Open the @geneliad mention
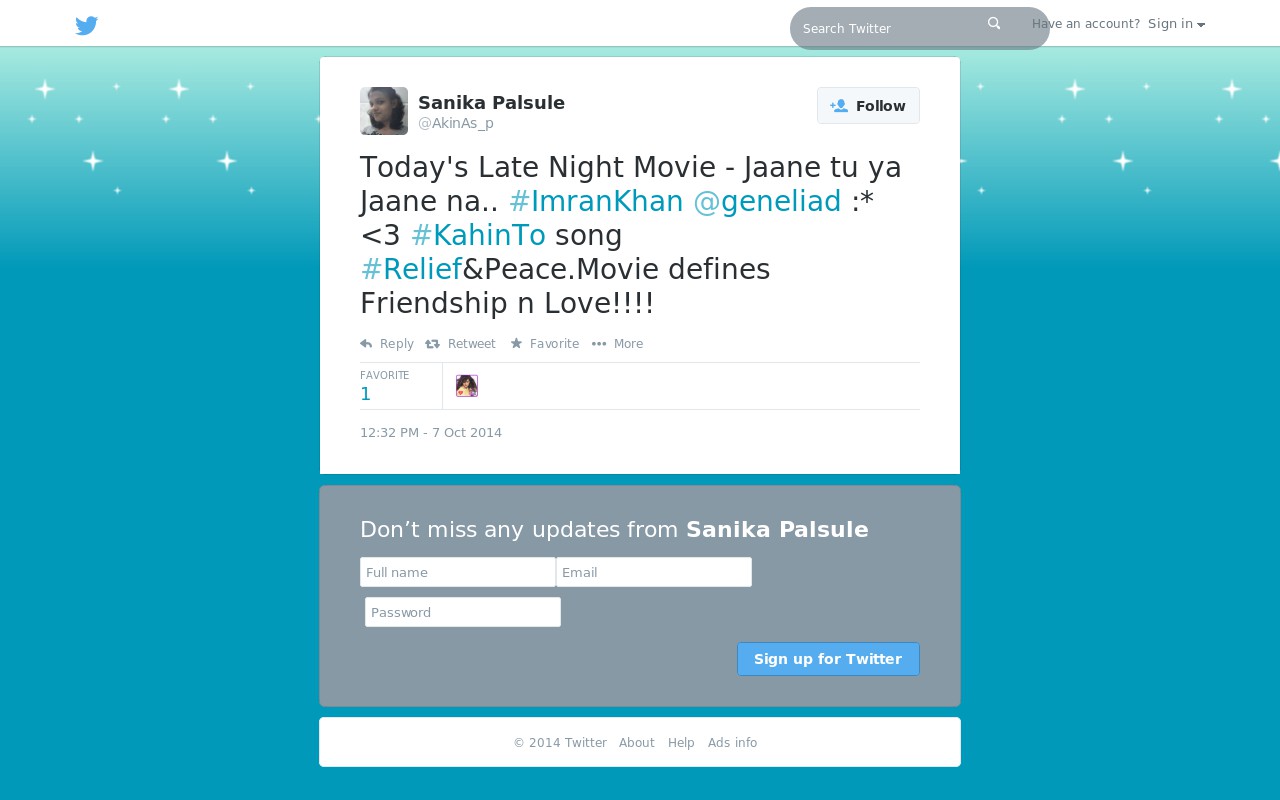 767,201
